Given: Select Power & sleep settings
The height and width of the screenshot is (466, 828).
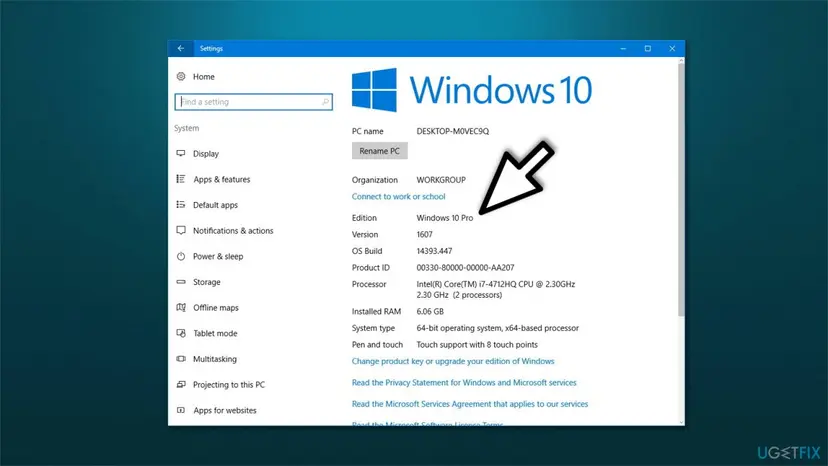Looking at the screenshot, I should (x=218, y=257).
